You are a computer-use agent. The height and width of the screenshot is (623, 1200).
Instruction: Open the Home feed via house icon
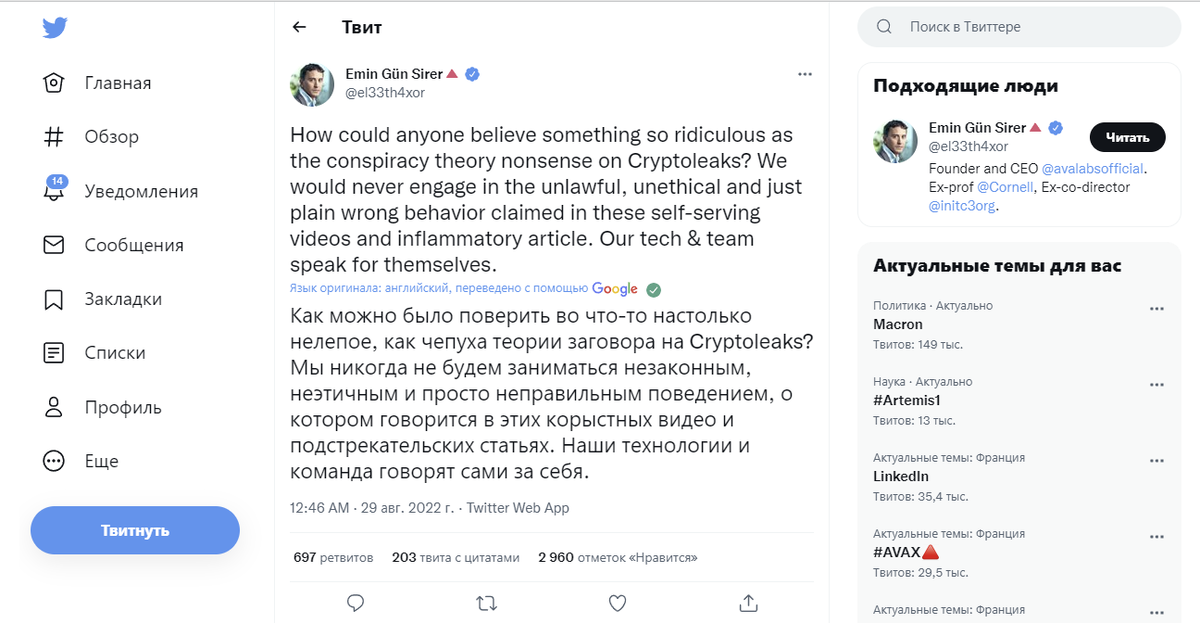[x=51, y=83]
